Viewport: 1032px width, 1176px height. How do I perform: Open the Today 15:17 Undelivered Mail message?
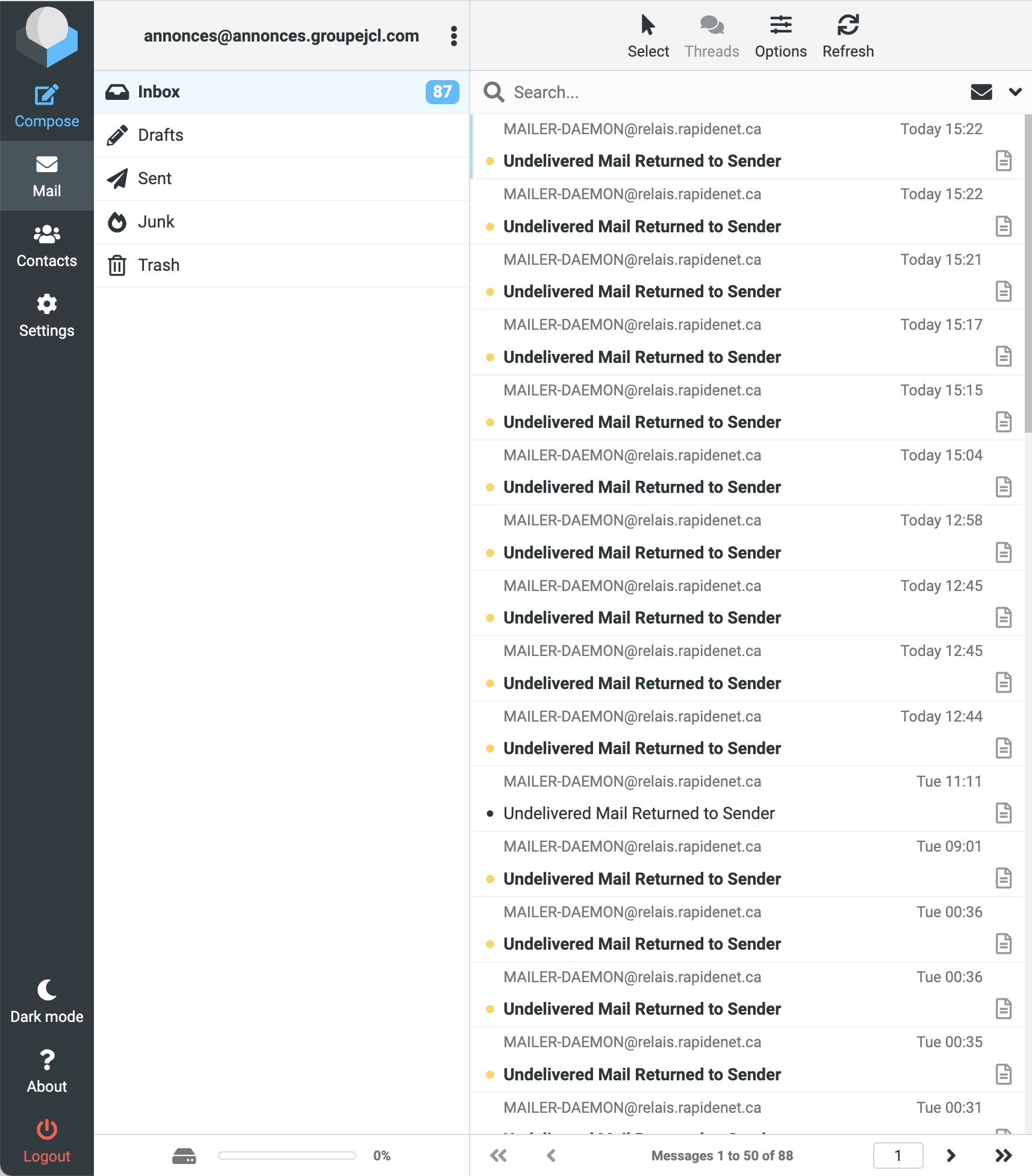642,357
